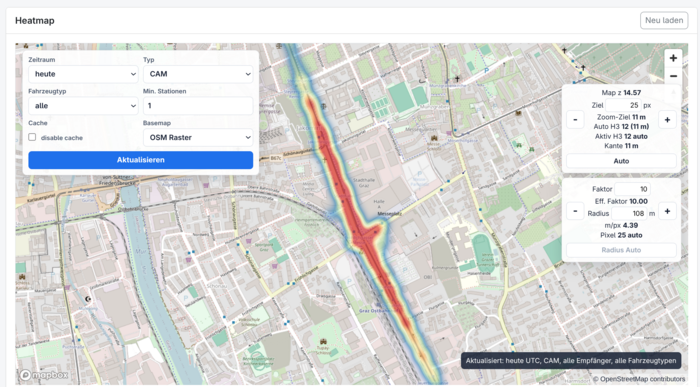Viewport: 700px width, 387px height.
Task: Expand the Basemap dropdown showing OSM Raster
Action: click(x=198, y=137)
